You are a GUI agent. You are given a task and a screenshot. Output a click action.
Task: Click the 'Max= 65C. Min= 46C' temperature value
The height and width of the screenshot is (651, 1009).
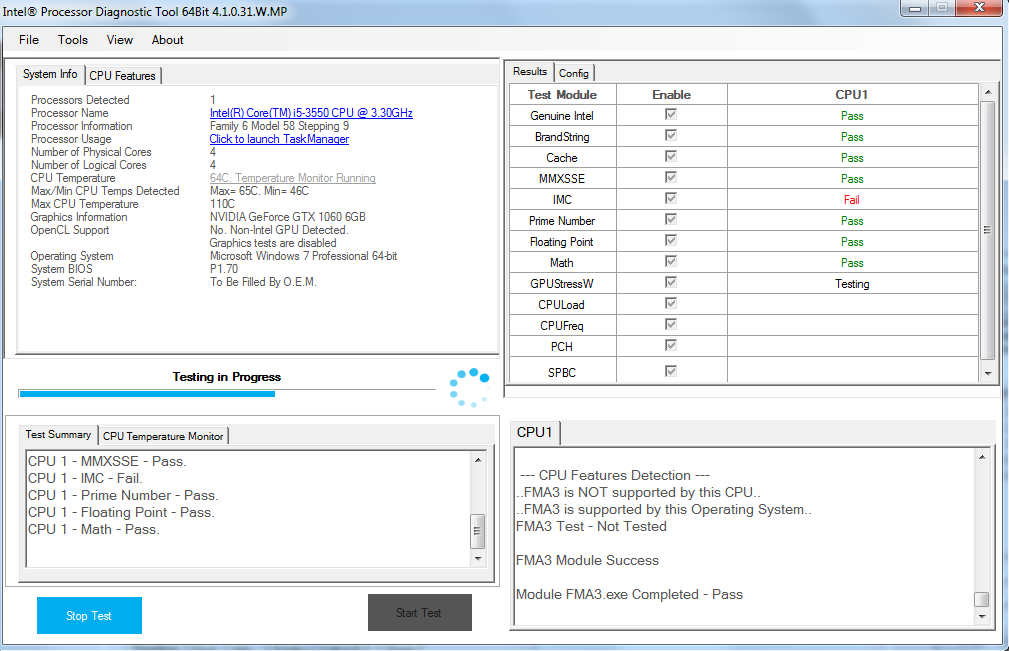point(259,191)
